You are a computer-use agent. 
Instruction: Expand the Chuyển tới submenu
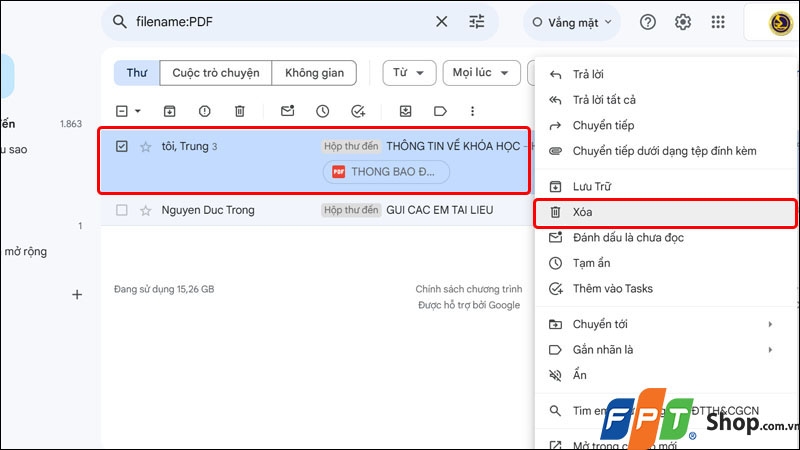tap(665, 324)
